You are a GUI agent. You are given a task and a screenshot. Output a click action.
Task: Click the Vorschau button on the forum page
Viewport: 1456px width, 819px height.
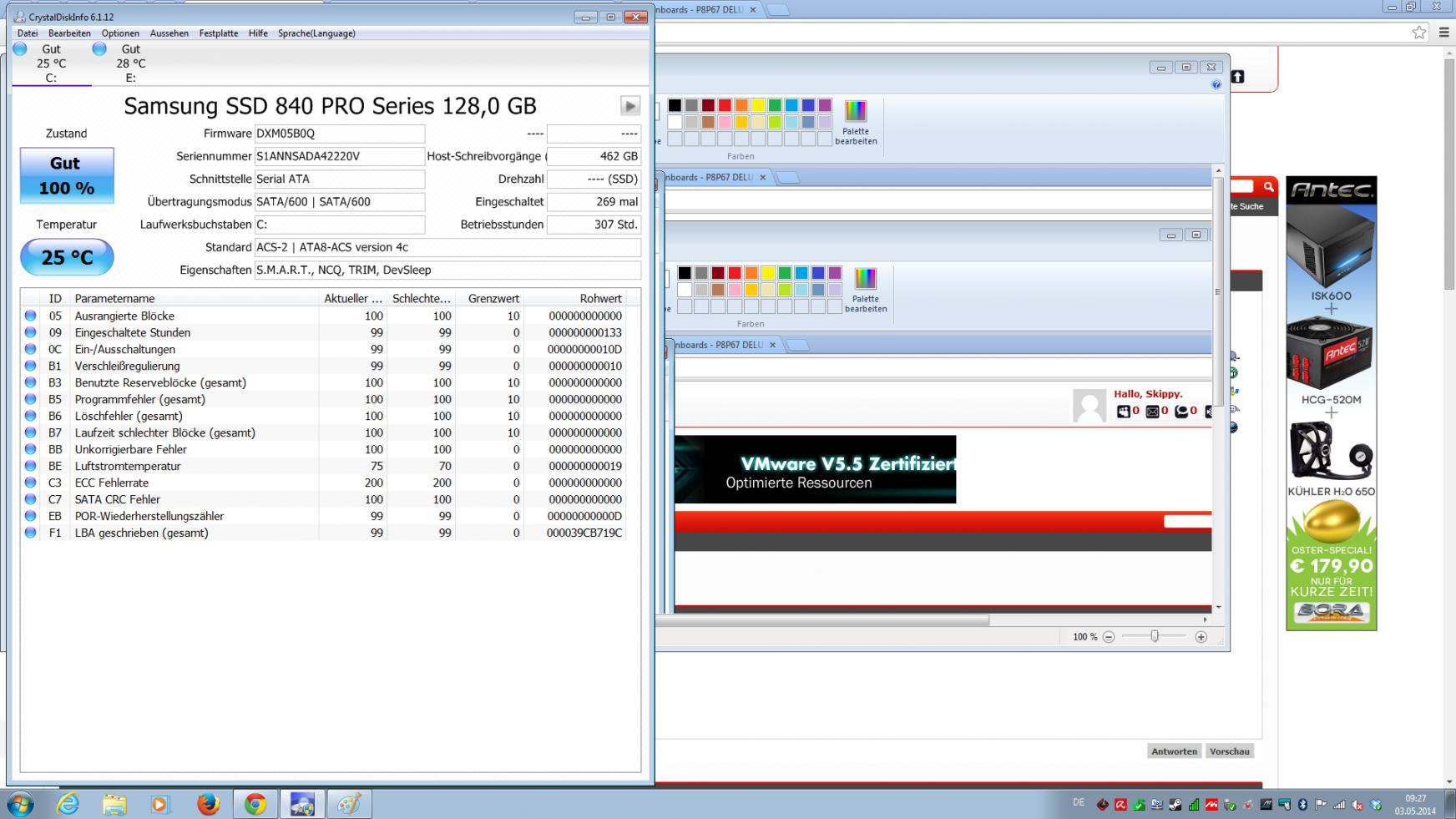1230,751
